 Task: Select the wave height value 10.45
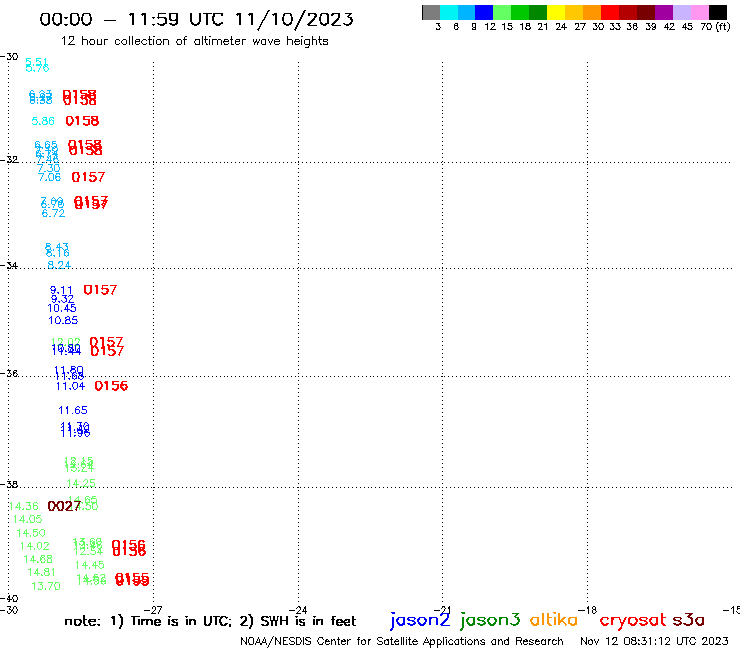tap(62, 308)
